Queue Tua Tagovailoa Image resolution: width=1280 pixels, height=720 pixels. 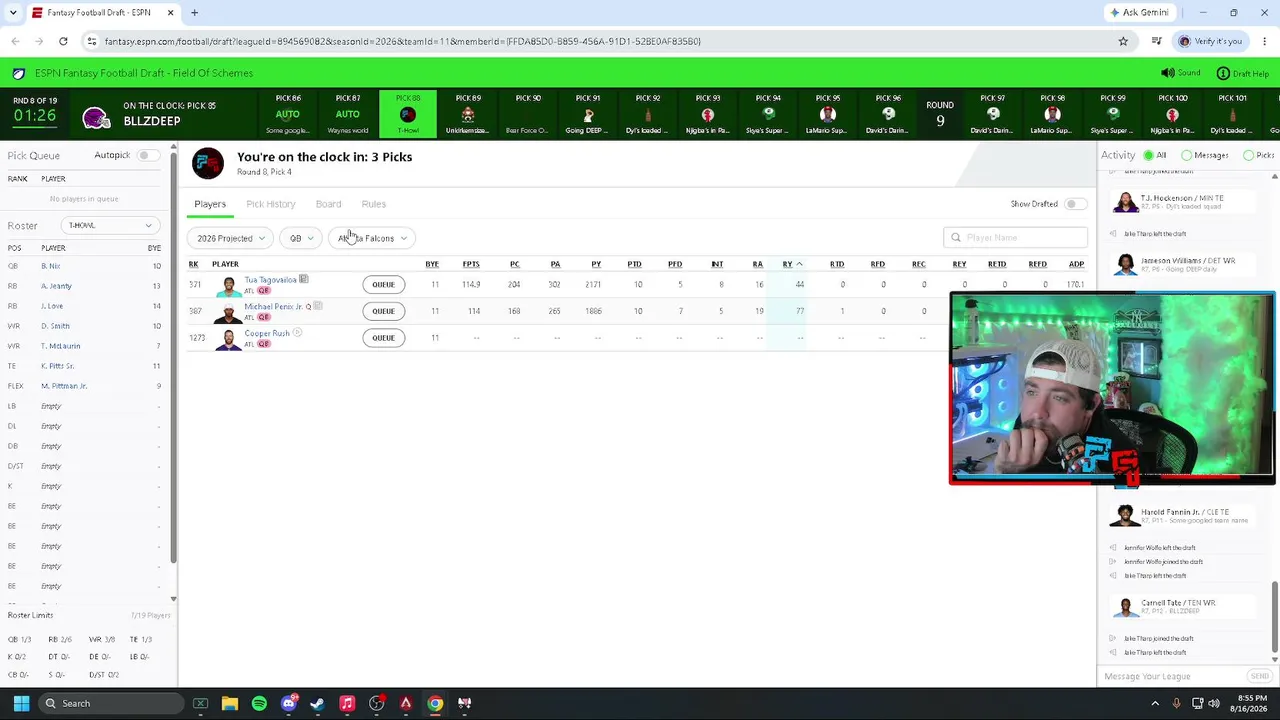click(x=383, y=284)
